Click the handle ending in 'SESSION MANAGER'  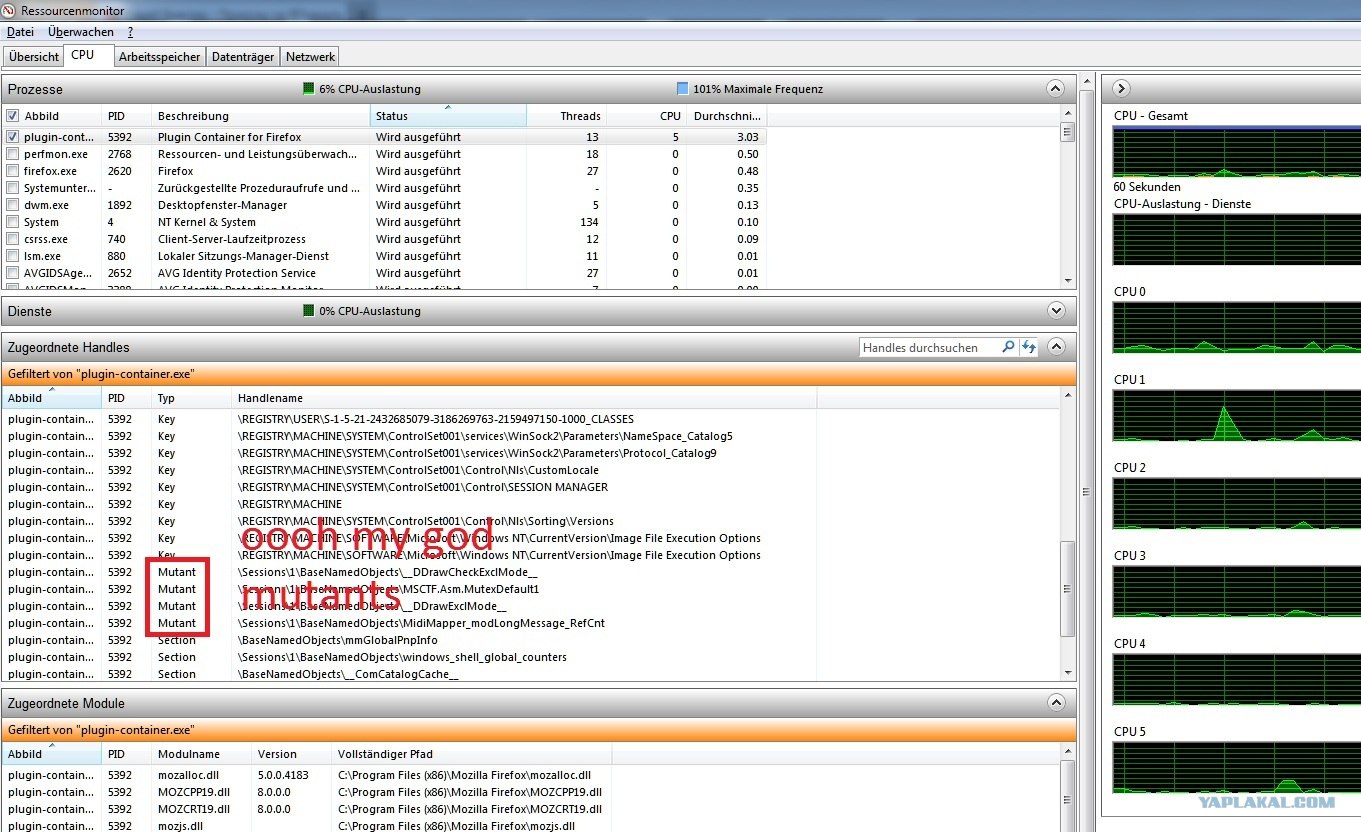pos(423,487)
